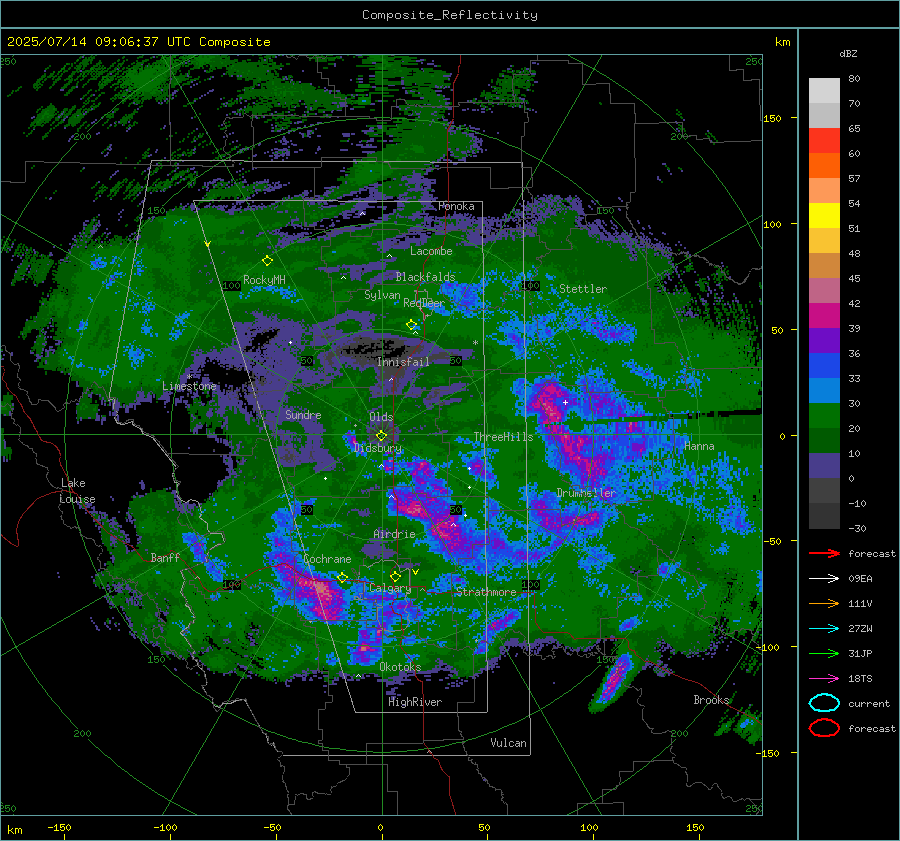Click the HighRiver city label
The image size is (900, 841).
coord(415,702)
